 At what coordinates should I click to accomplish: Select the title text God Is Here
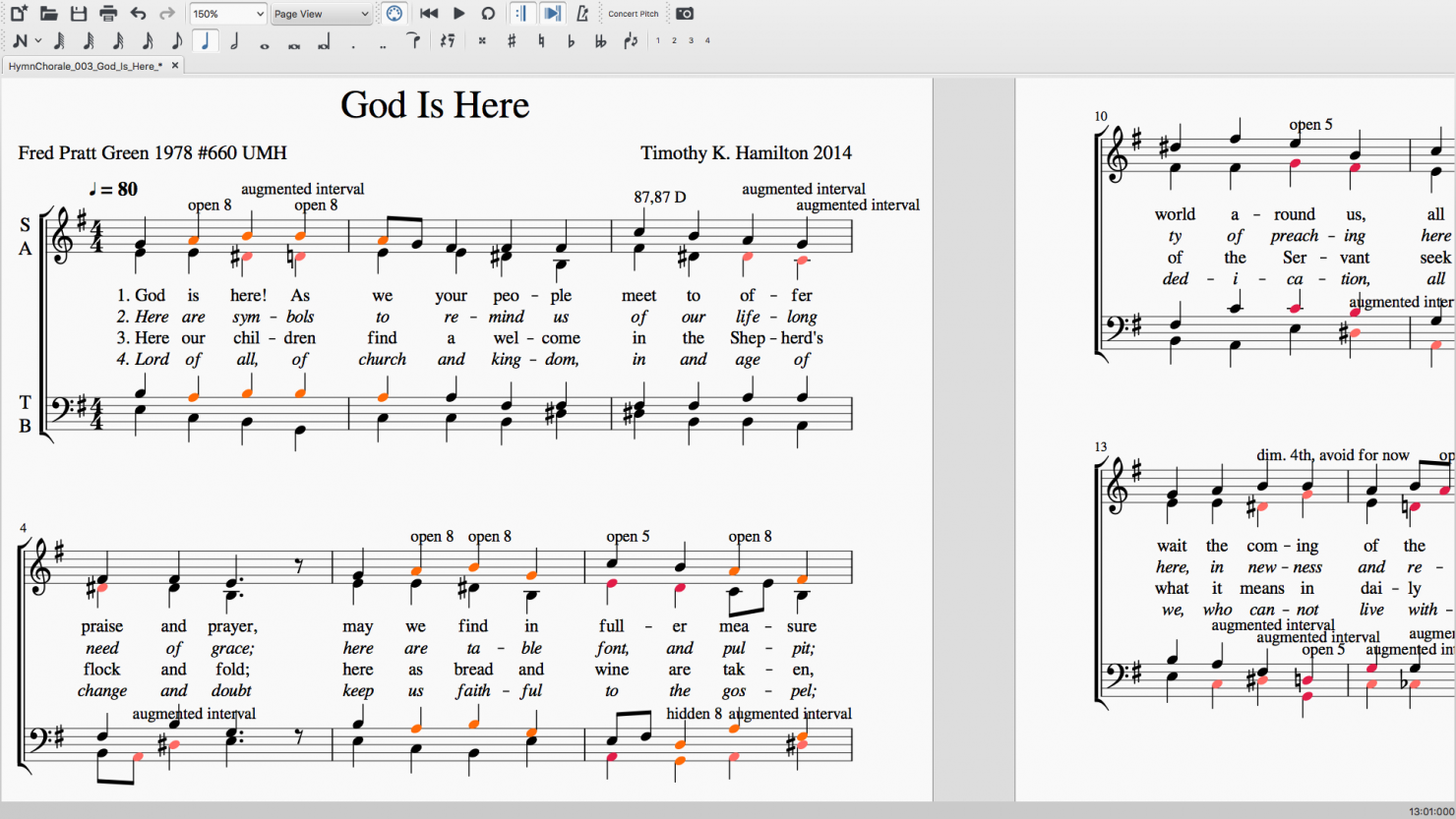(435, 104)
